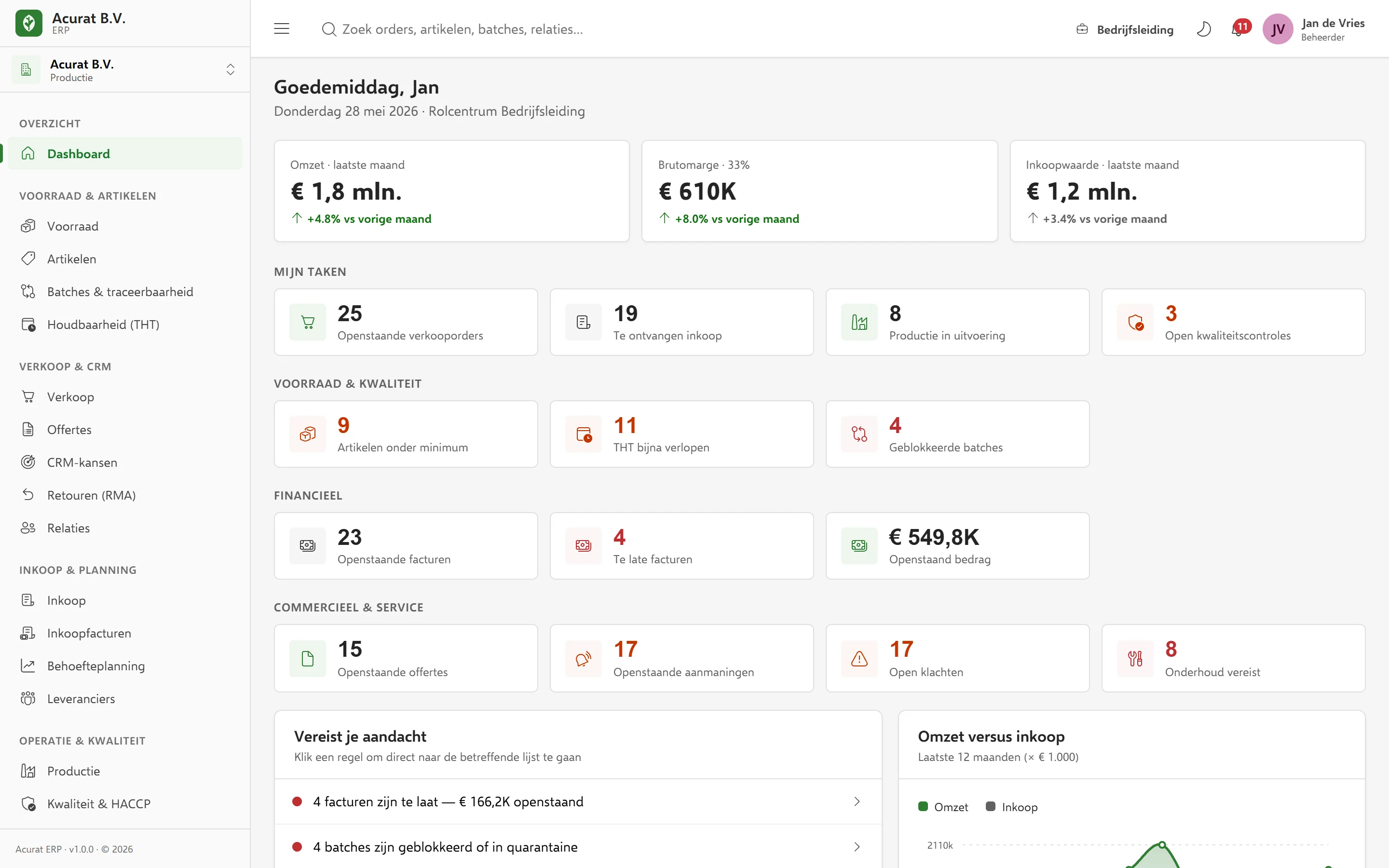Open Batches & traceerbaarheid page

point(124,291)
